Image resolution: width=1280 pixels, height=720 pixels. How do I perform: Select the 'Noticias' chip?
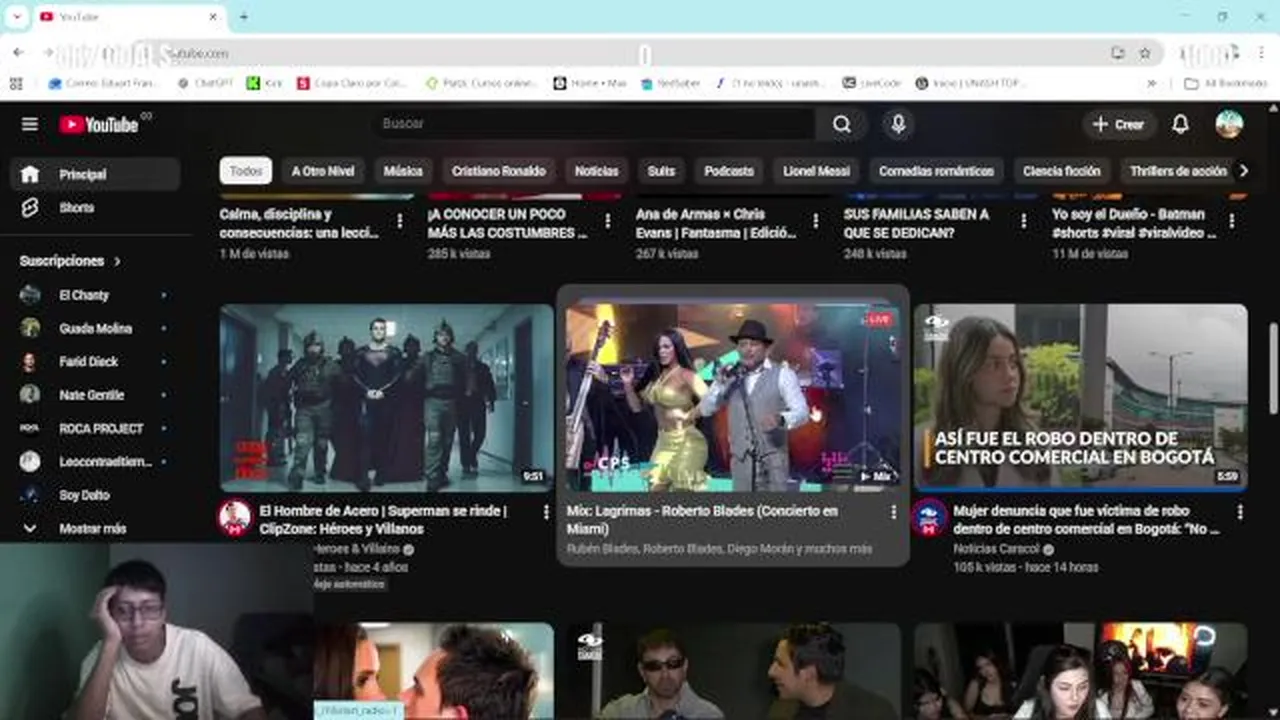tap(596, 171)
